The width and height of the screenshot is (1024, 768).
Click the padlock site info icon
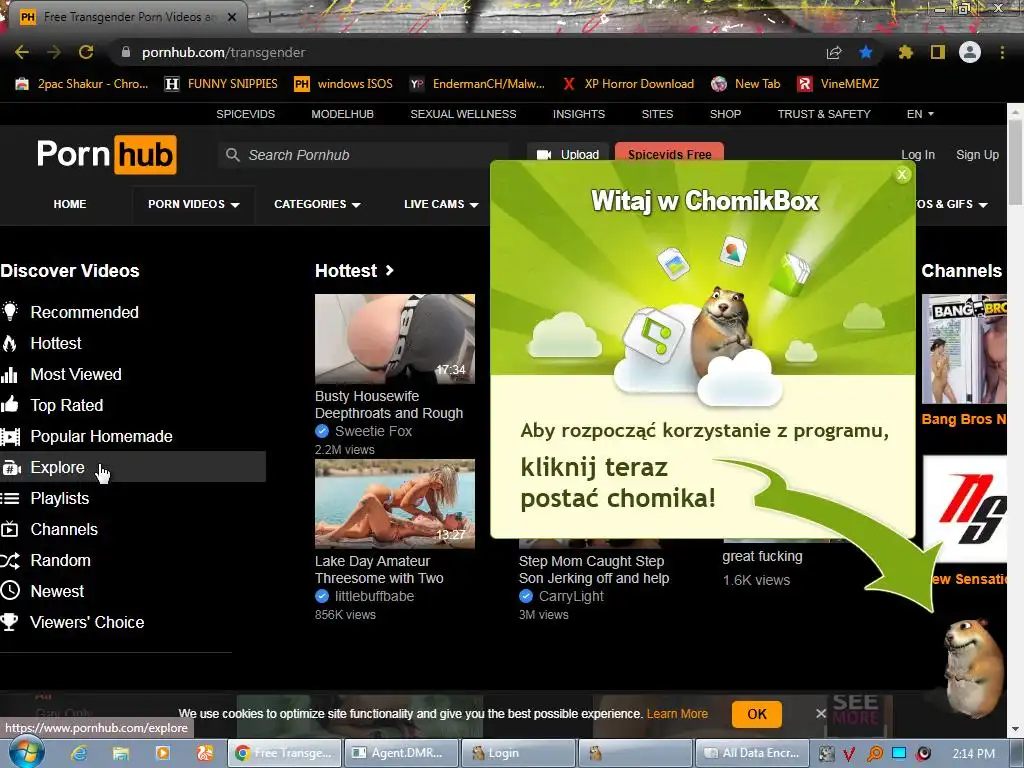pos(126,52)
